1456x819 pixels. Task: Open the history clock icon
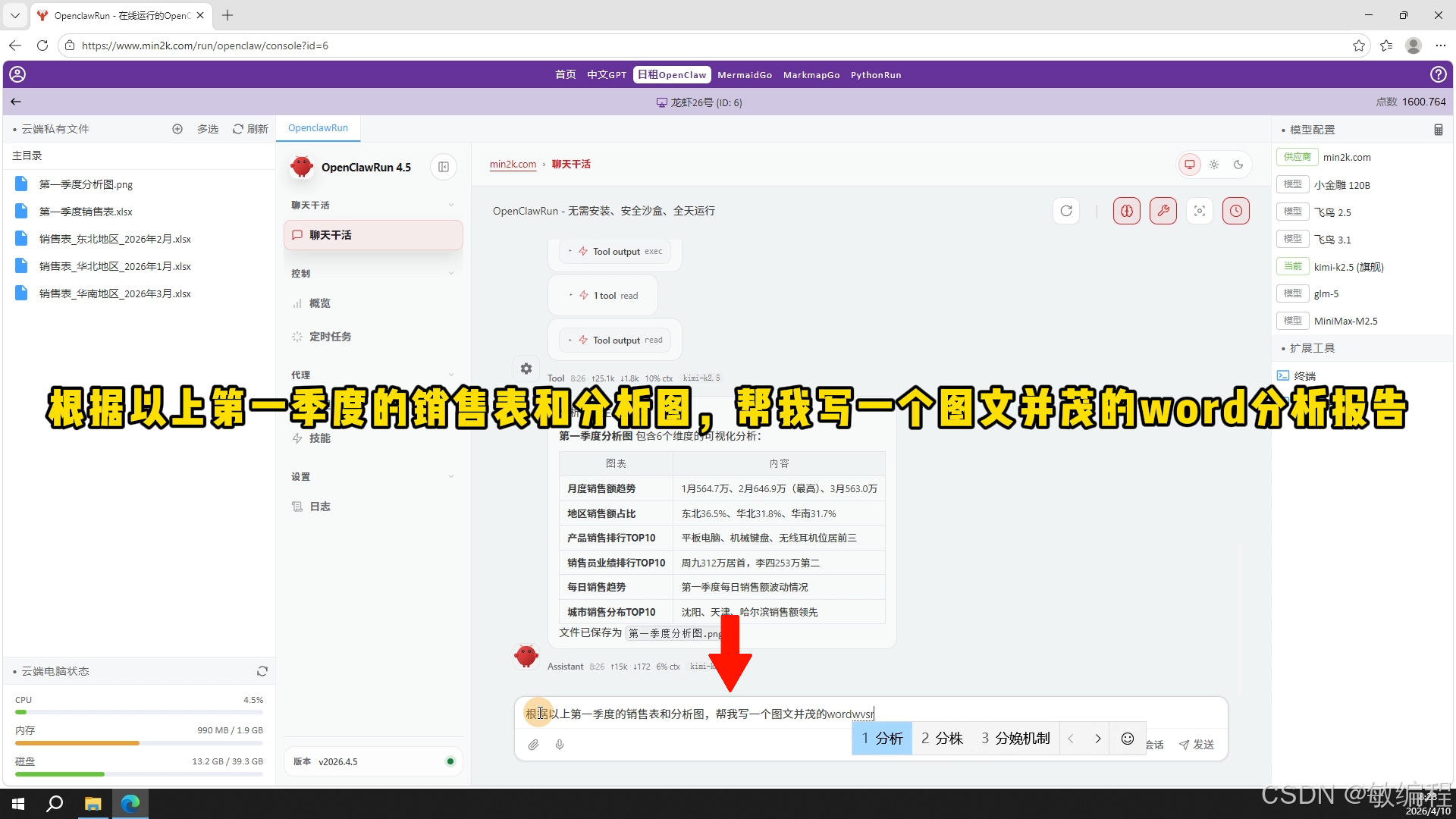(1236, 211)
